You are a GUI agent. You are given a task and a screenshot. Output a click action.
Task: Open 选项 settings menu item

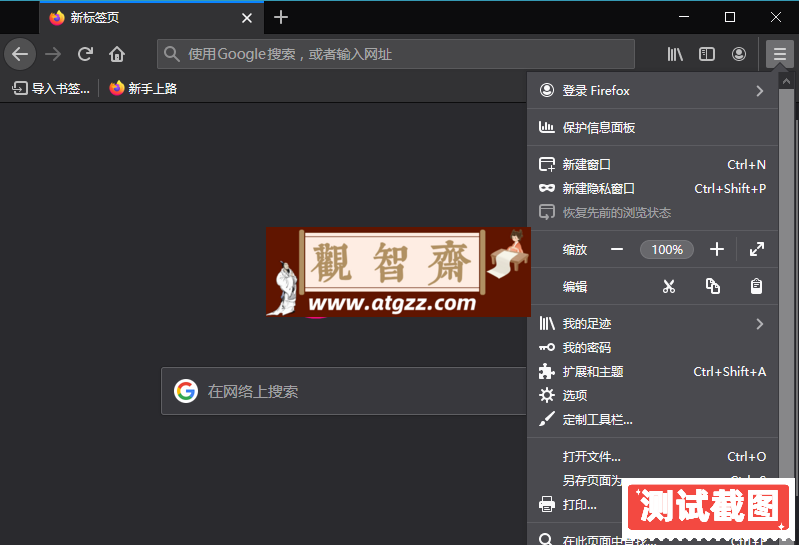652,396
